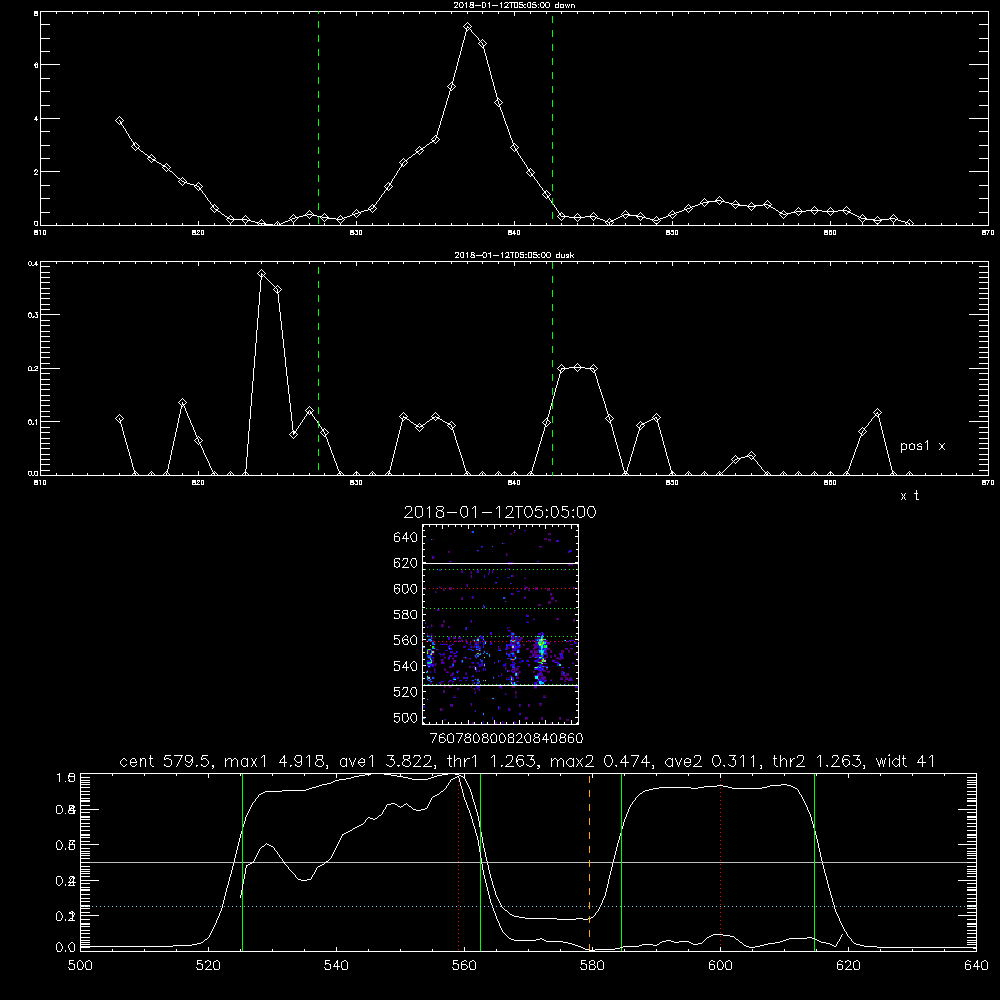Click the green vertical line near 562 in bottom plot
Image resolution: width=1000 pixels, height=1000 pixels.
coord(480,862)
